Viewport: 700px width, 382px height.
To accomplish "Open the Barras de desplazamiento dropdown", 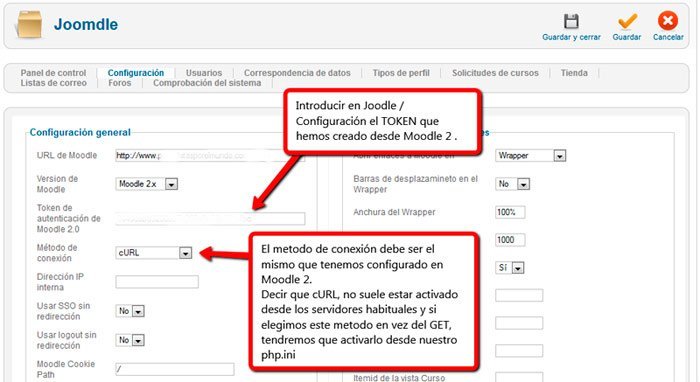I will 512,184.
